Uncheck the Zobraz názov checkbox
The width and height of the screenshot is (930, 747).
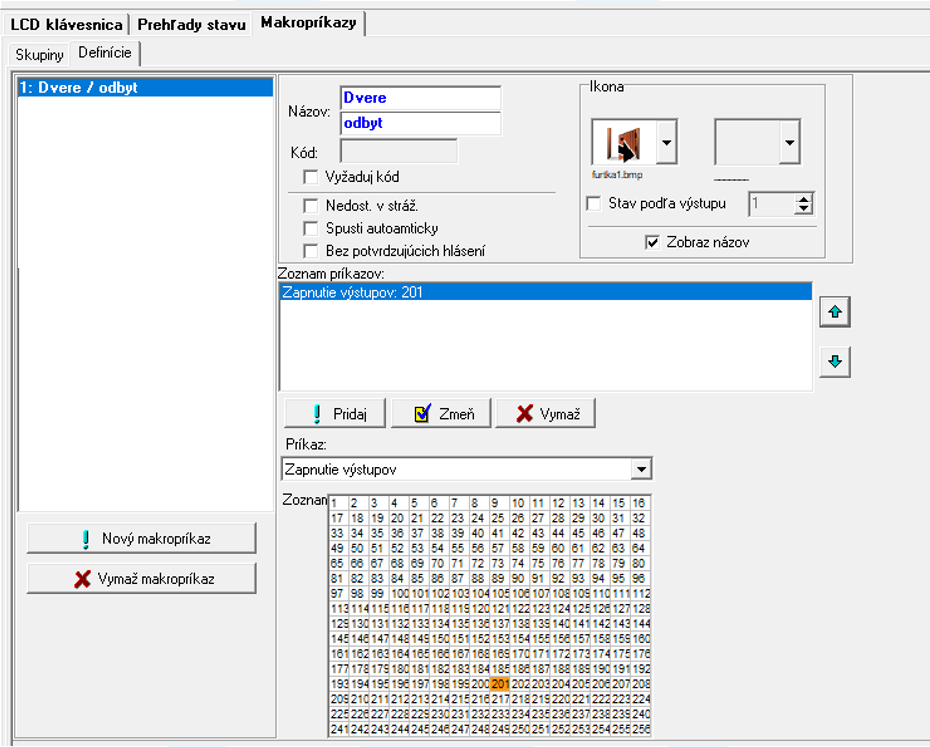tap(653, 242)
